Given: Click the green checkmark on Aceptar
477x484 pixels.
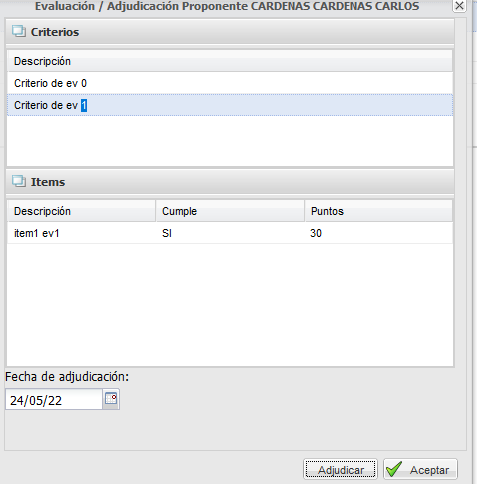Looking at the screenshot, I should coord(394,469).
